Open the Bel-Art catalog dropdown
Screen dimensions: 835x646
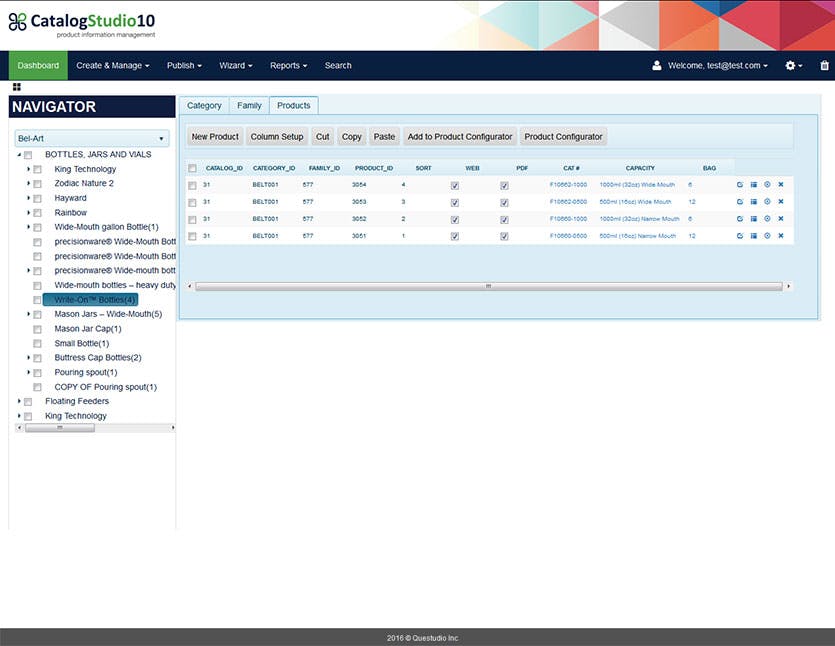[92, 138]
